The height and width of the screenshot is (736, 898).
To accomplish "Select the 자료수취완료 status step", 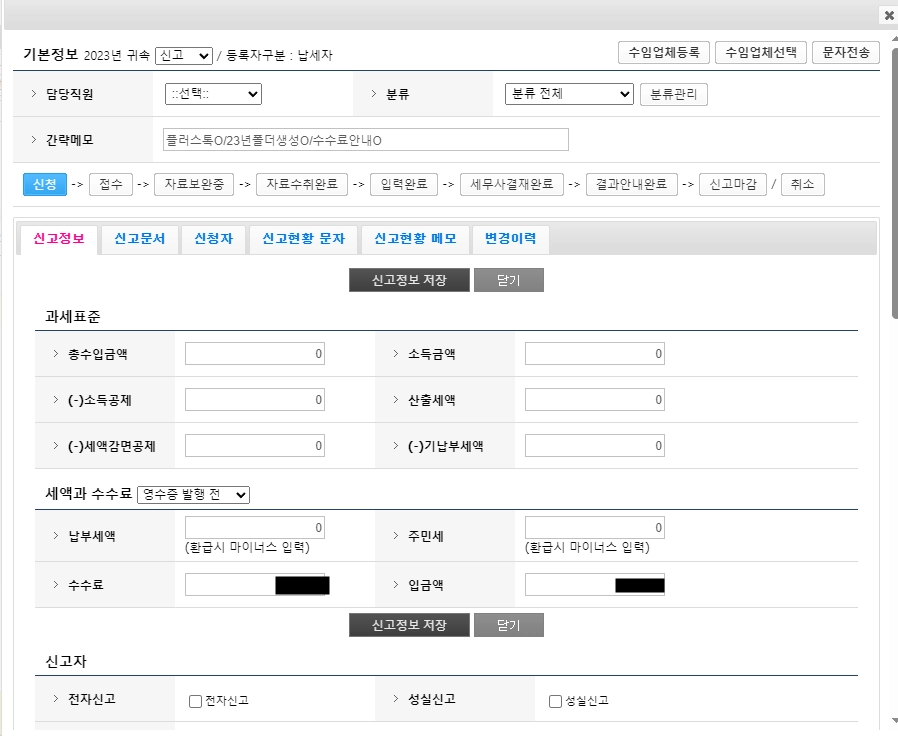I will pyautogui.click(x=302, y=184).
